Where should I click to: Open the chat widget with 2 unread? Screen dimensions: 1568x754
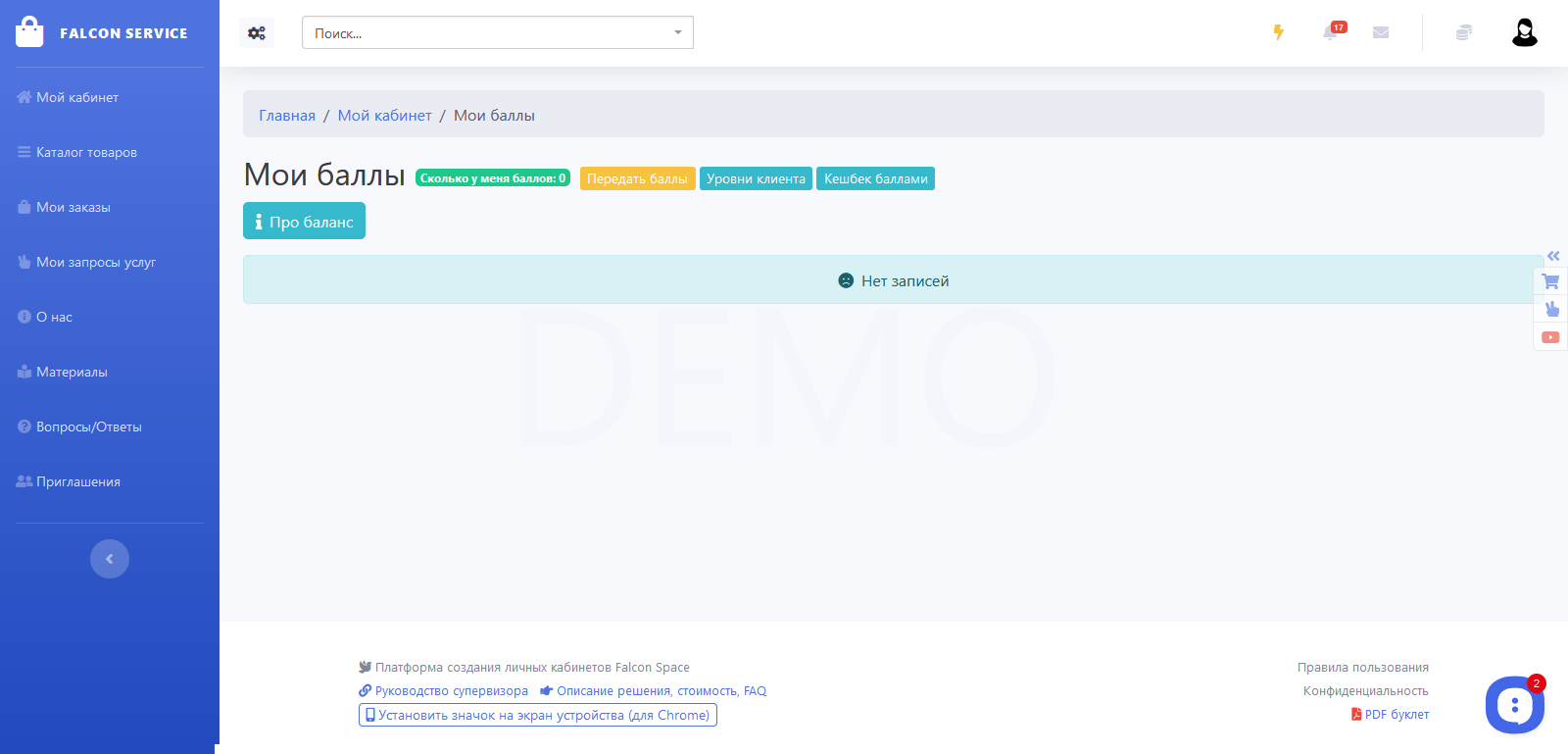[1515, 704]
